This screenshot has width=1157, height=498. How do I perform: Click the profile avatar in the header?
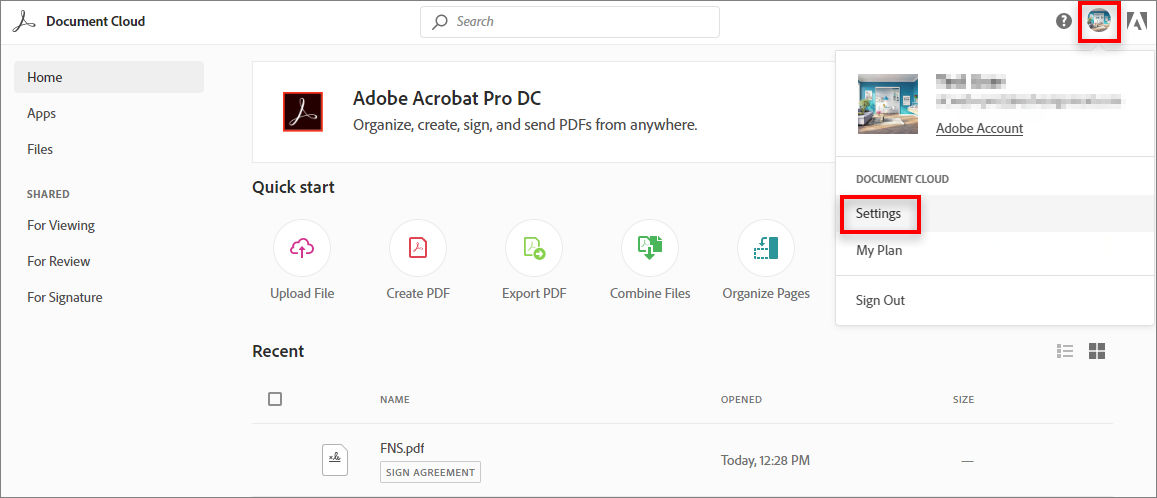(x=1099, y=21)
